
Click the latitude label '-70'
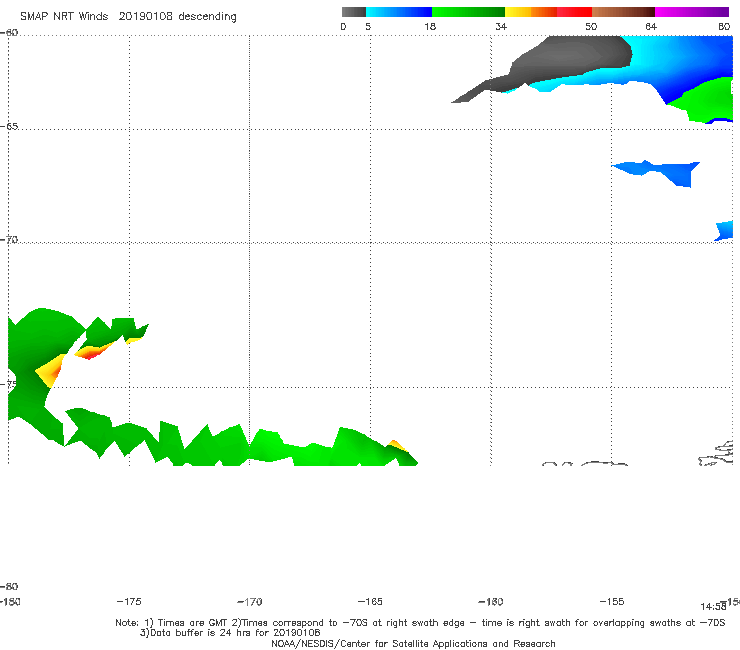[9, 240]
